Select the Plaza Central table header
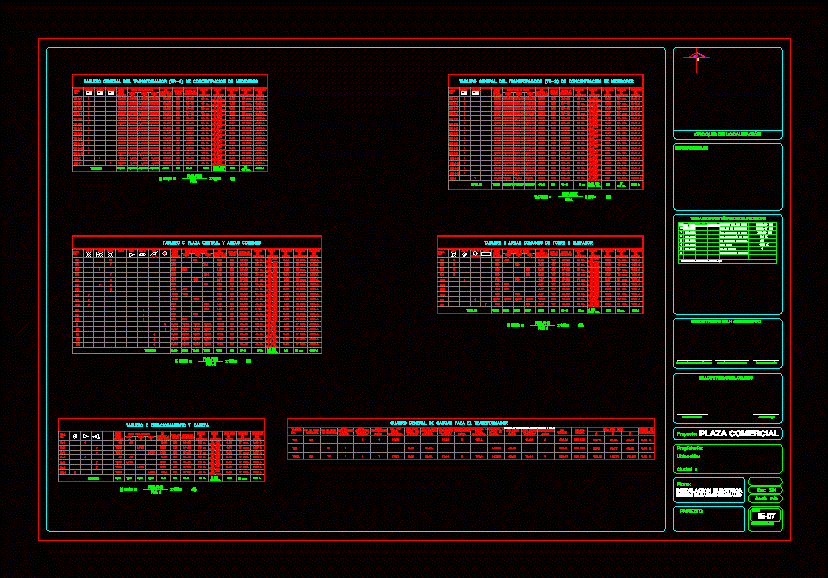Image resolution: width=828 pixels, height=578 pixels. coord(197,242)
